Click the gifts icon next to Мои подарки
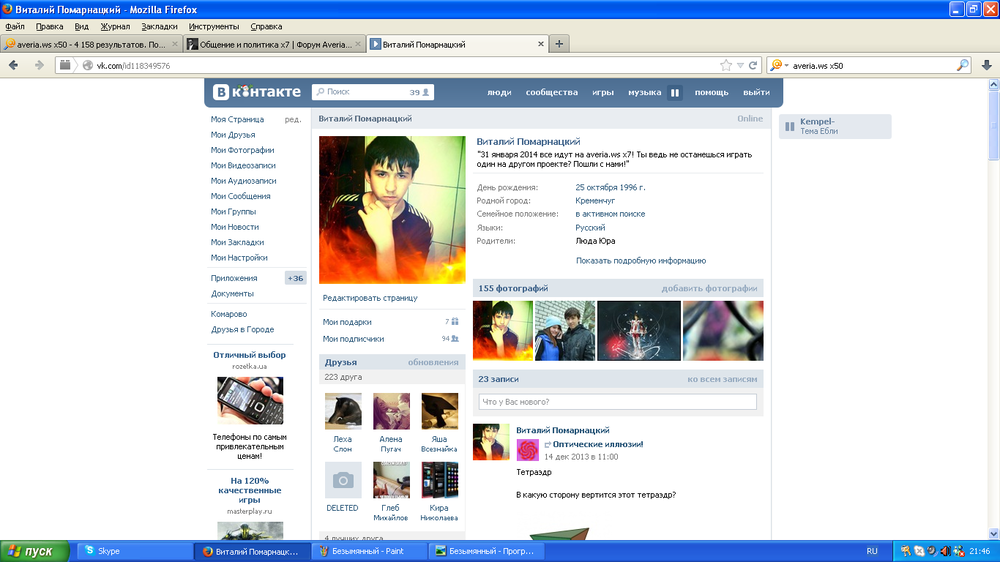 coord(455,322)
